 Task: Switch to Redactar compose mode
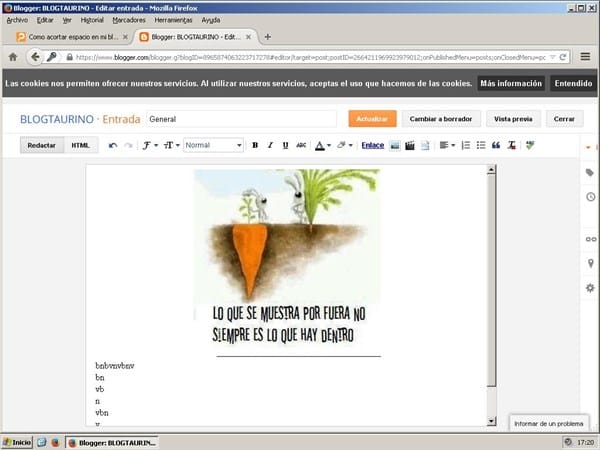pos(42,145)
